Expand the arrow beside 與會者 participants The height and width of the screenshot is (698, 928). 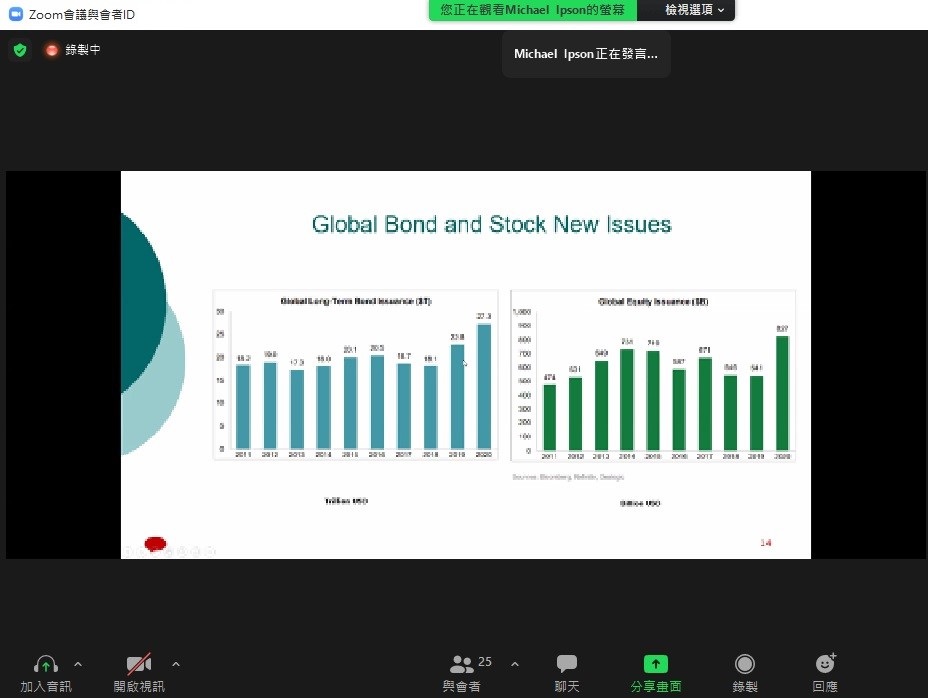click(x=515, y=664)
